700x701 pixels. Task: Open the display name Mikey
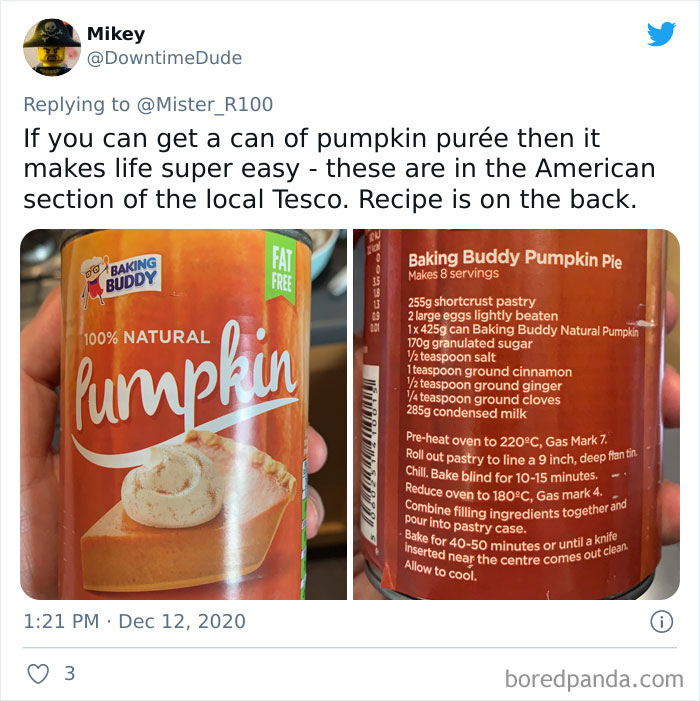click(x=116, y=34)
